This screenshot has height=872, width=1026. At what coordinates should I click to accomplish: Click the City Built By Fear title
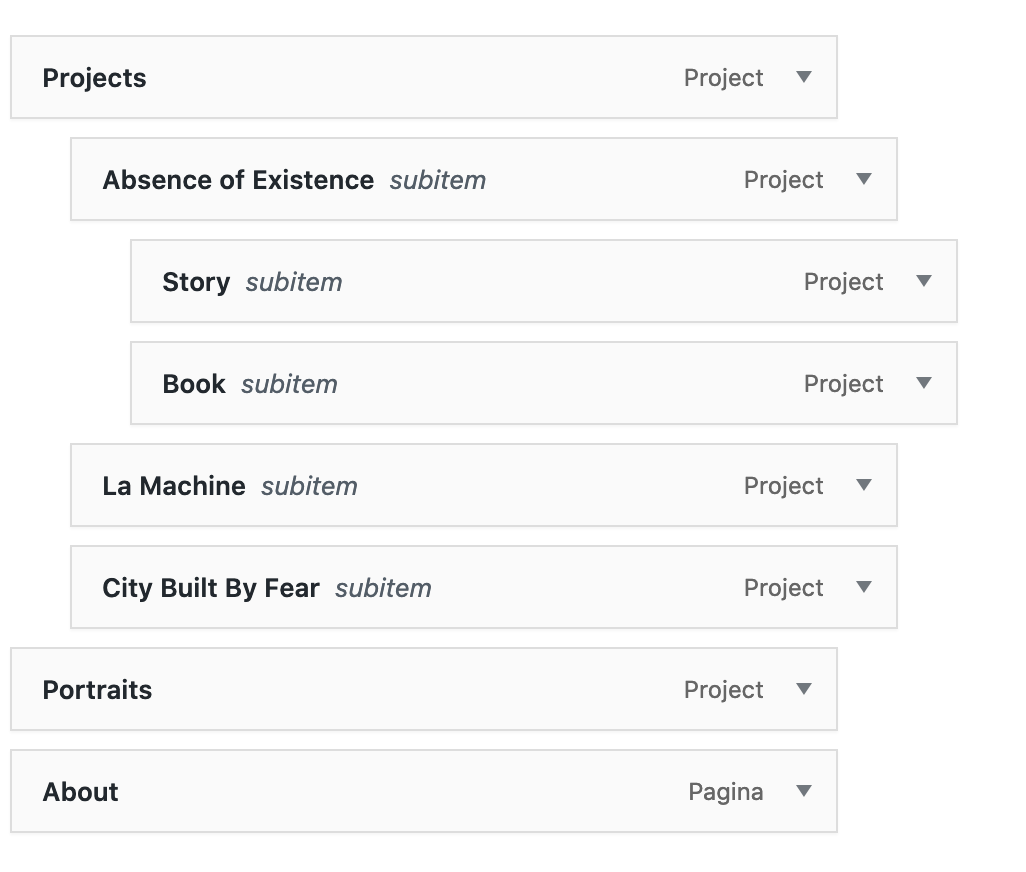tap(211, 589)
